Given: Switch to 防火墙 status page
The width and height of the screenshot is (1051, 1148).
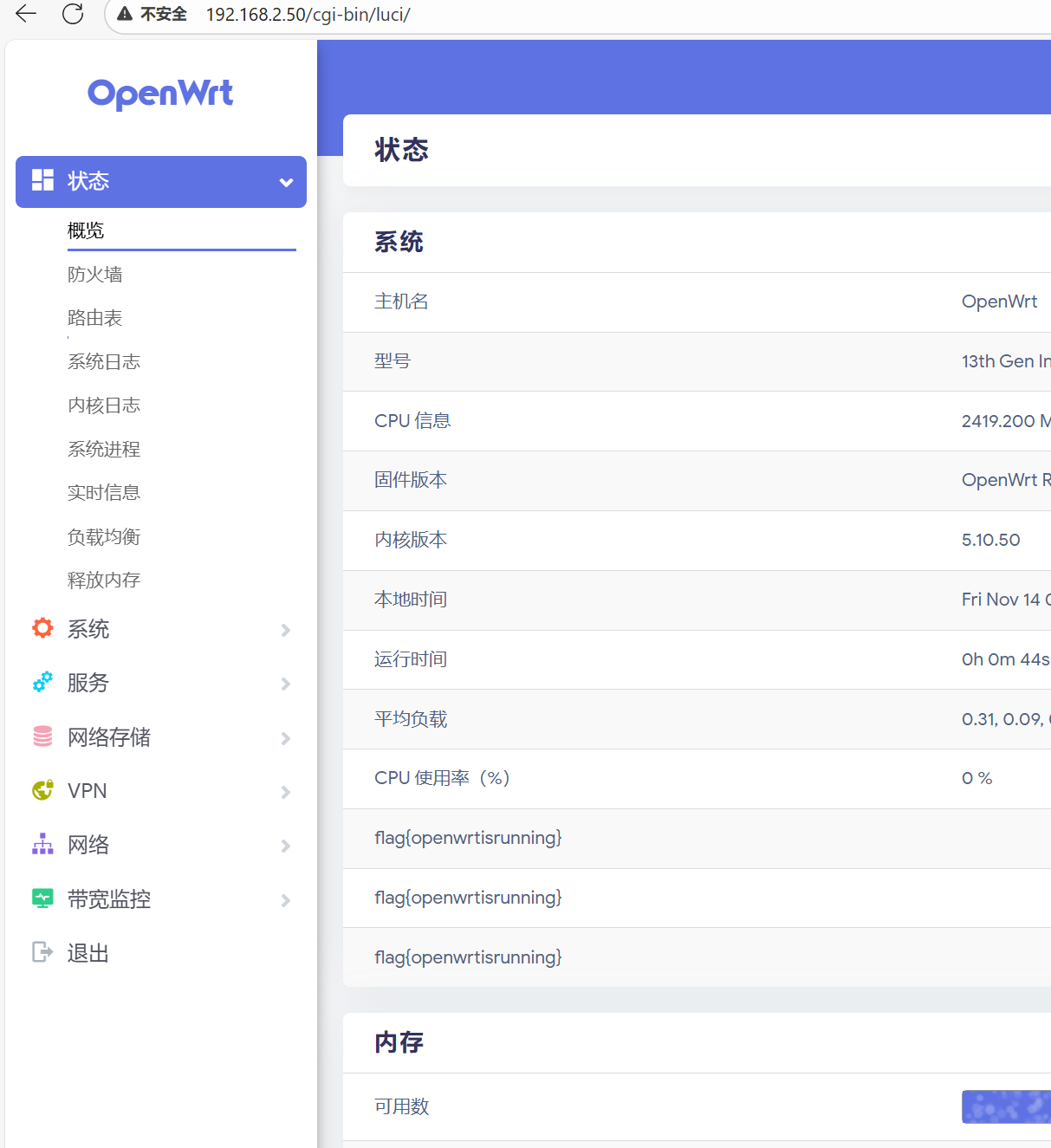Looking at the screenshot, I should click(95, 274).
